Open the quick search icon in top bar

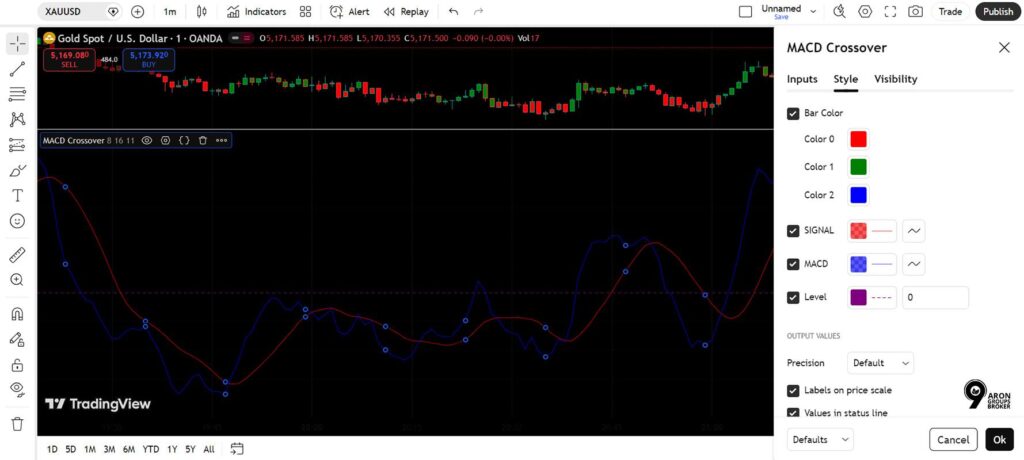840,11
